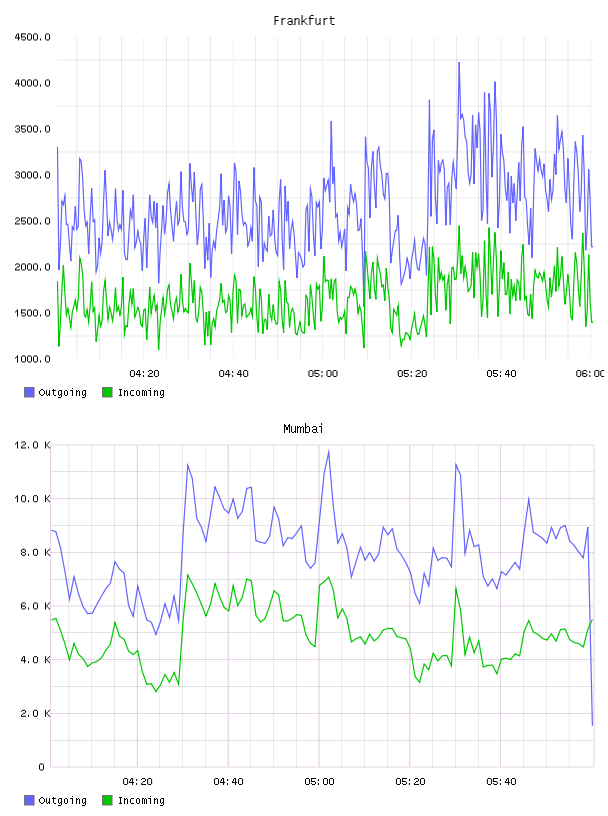Click the 0 y-axis label in Mumbai chart
The height and width of the screenshot is (816, 608).
pyautogui.click(x=41, y=767)
